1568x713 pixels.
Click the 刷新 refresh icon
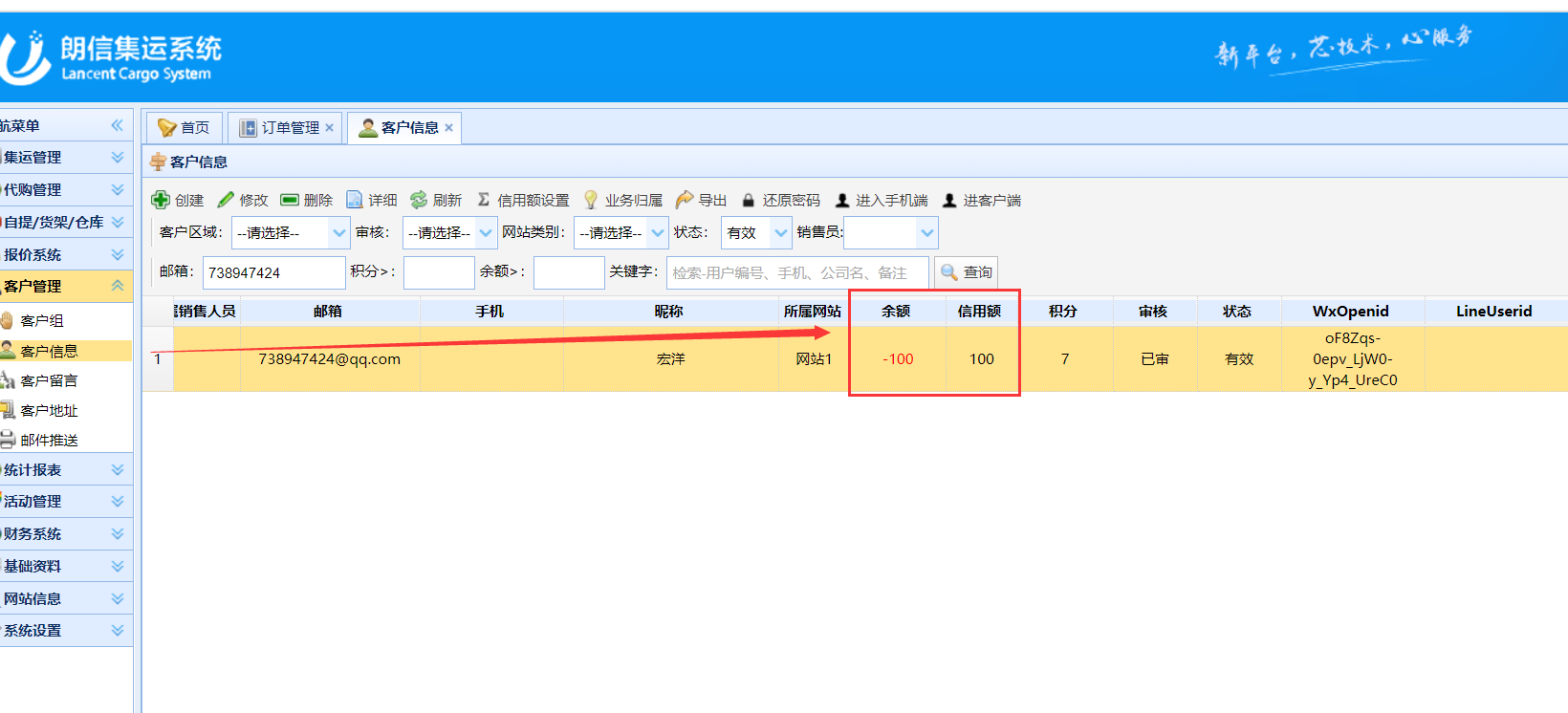pyautogui.click(x=419, y=200)
